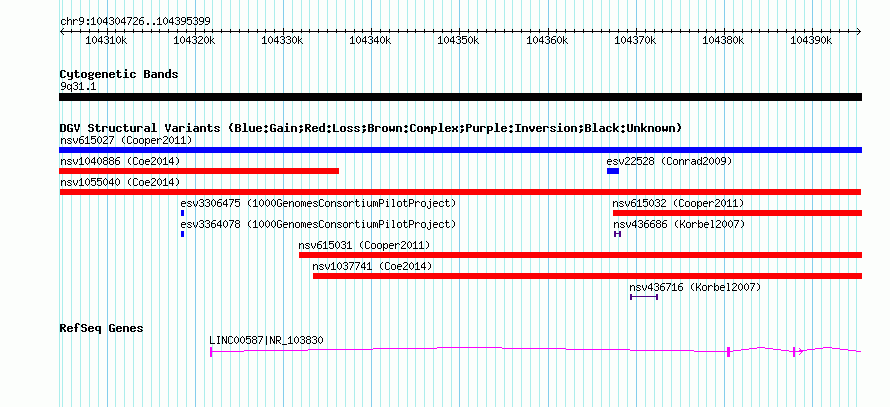Click the small esv3364078 blue marker
The width and height of the screenshot is (890, 407).
(x=182, y=234)
